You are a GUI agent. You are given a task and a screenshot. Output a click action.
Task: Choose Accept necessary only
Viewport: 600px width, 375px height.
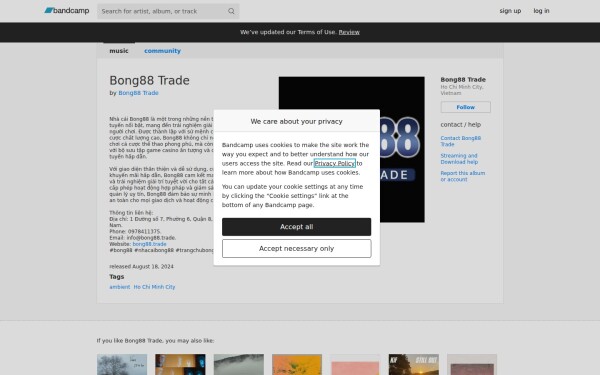tap(297, 249)
